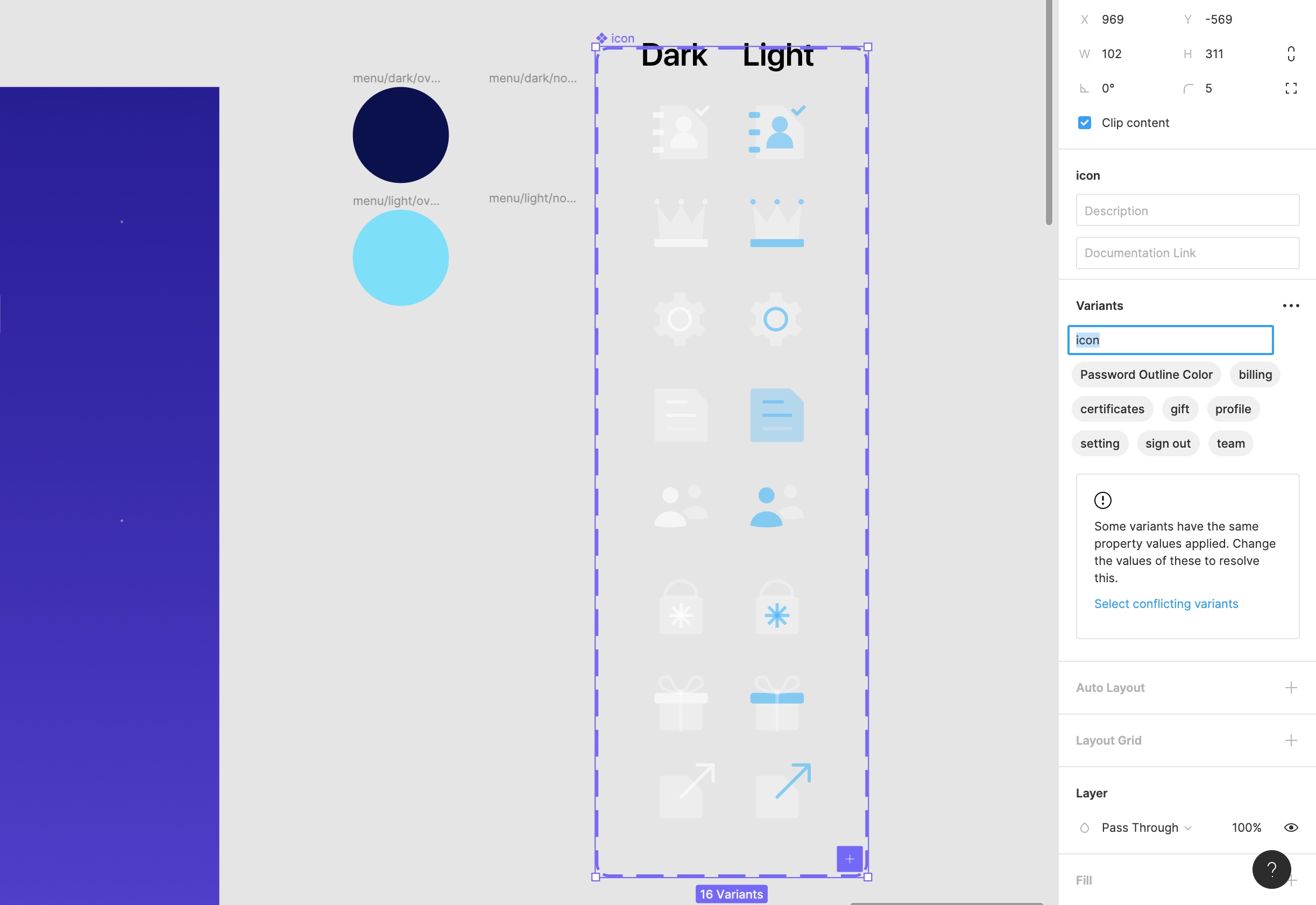Click the component Description input field
This screenshot has width=1316, height=905.
coord(1187,210)
